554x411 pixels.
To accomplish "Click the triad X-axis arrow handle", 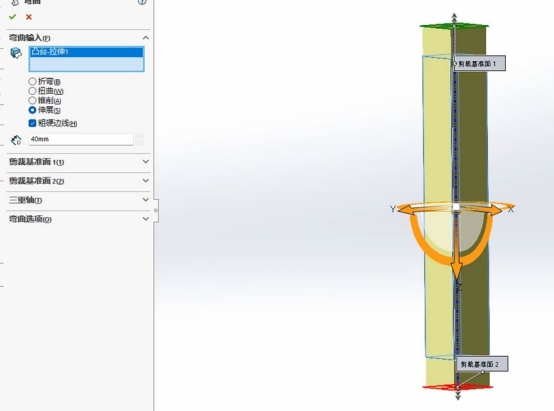I will coord(495,210).
